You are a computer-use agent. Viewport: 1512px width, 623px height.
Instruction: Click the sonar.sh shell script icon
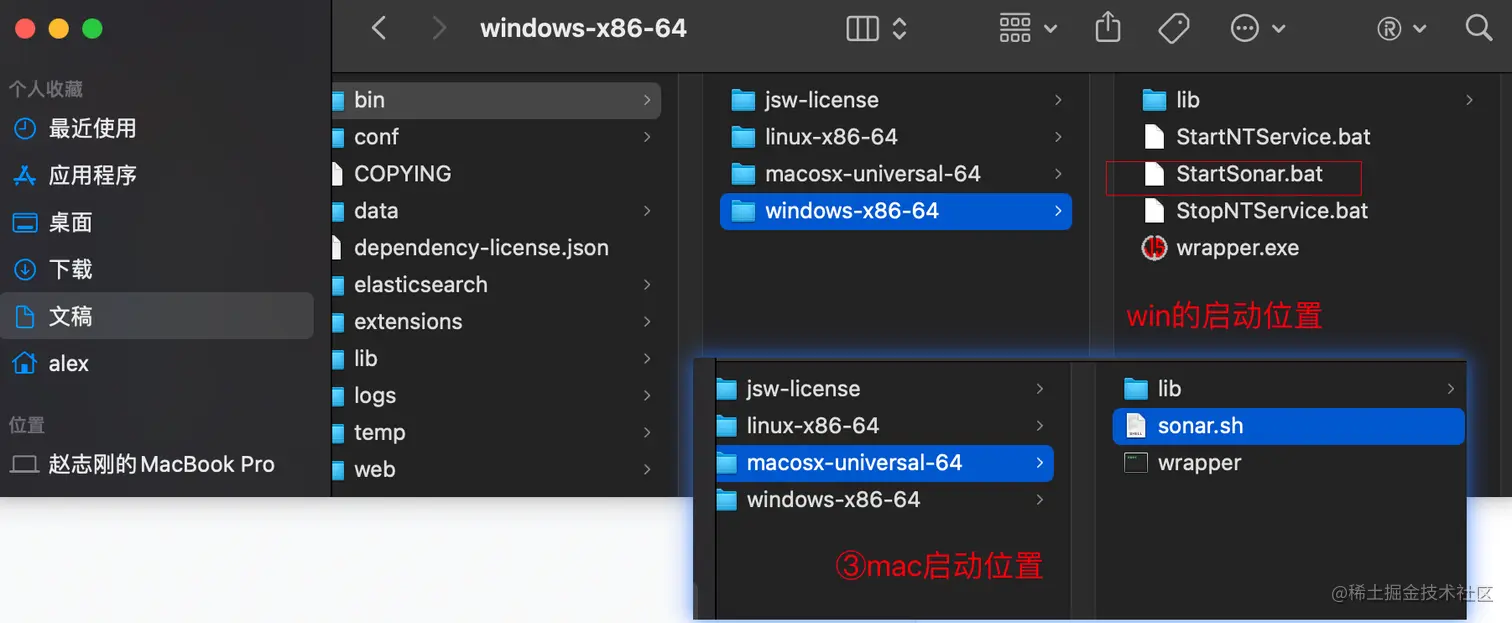coord(1136,426)
